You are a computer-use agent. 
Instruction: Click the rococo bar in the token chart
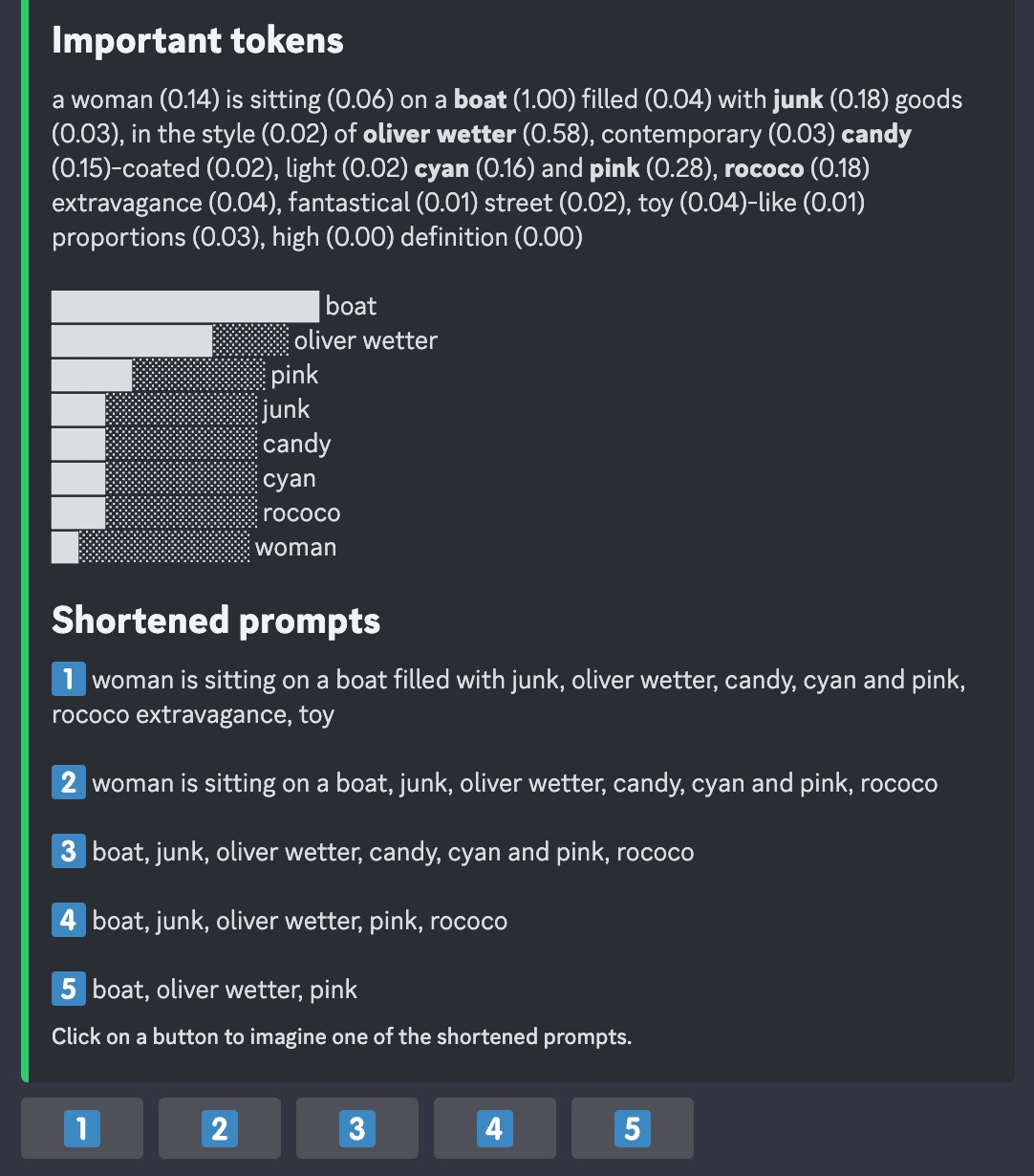(x=154, y=513)
